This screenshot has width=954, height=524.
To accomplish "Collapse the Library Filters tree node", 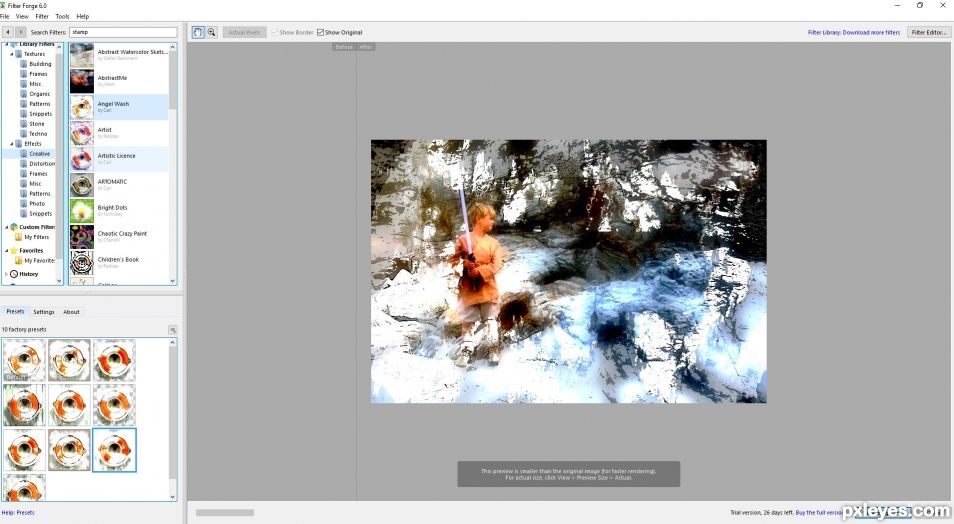I will pos(7,45).
